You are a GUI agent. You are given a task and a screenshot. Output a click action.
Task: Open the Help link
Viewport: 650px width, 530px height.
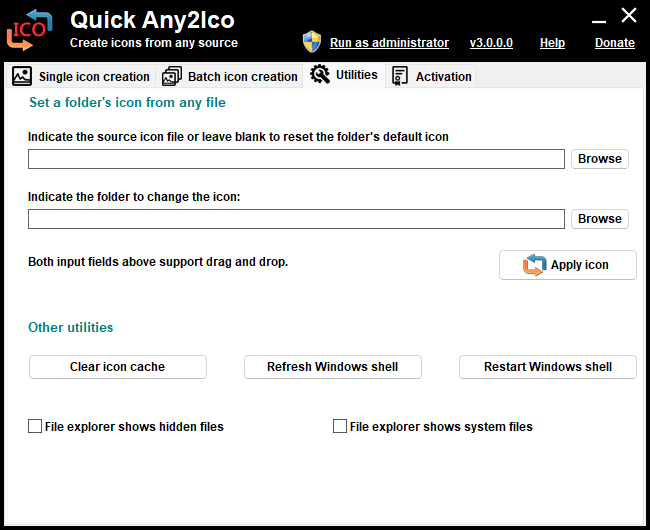point(552,43)
